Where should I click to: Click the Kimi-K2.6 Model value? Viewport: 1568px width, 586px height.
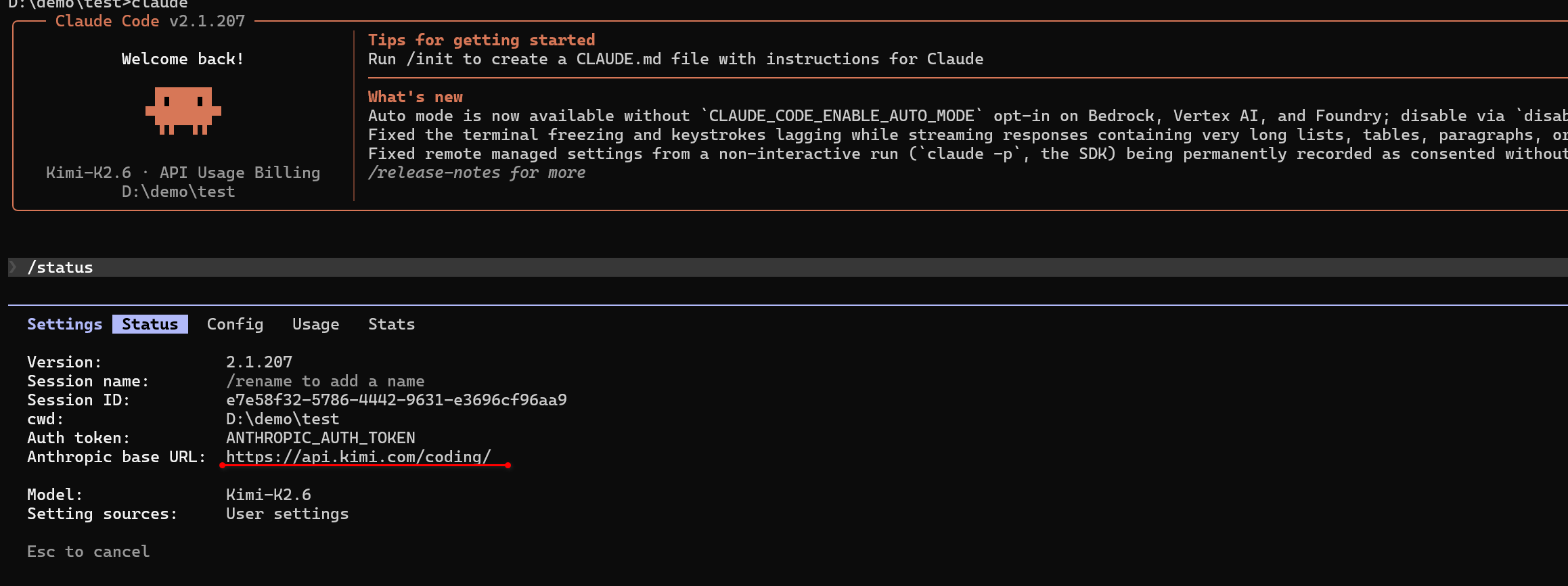(269, 495)
